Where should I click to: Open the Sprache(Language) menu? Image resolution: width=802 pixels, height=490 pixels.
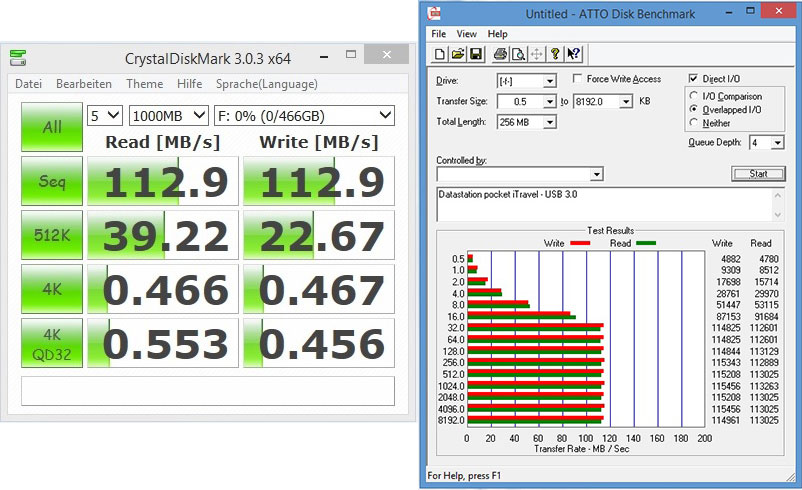click(x=266, y=84)
